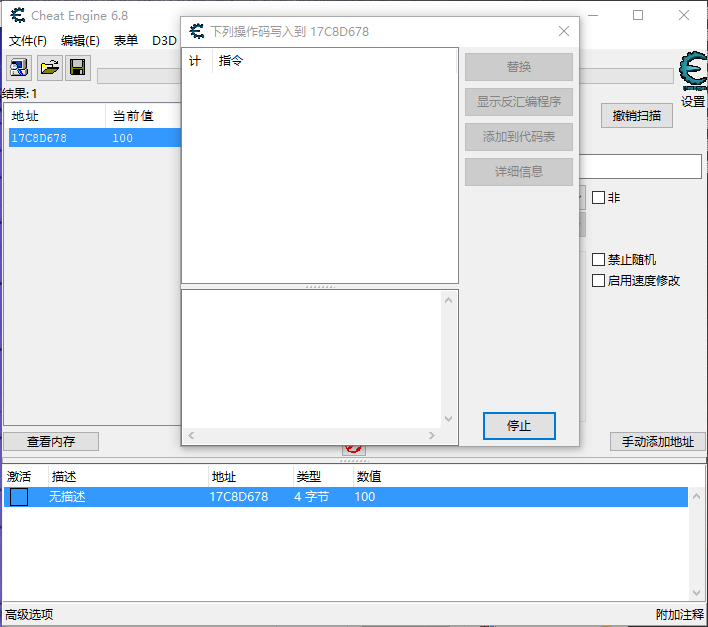Image resolution: width=708 pixels, height=627 pixels.
Task: Click 附加注释 in the status bar
Action: 680,614
